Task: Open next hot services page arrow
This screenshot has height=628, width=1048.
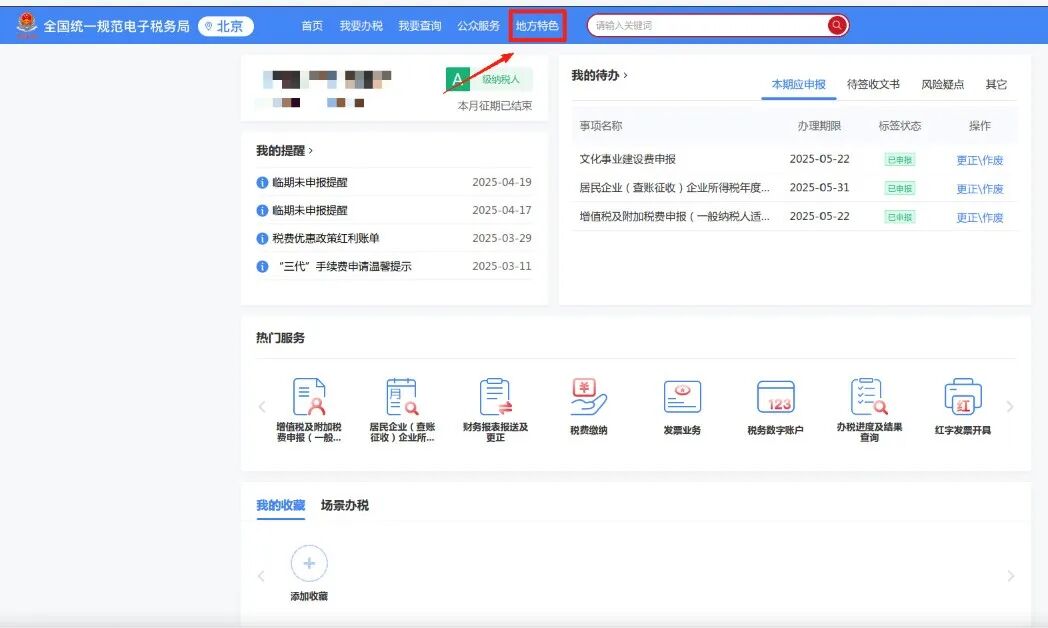Action: [x=1010, y=405]
